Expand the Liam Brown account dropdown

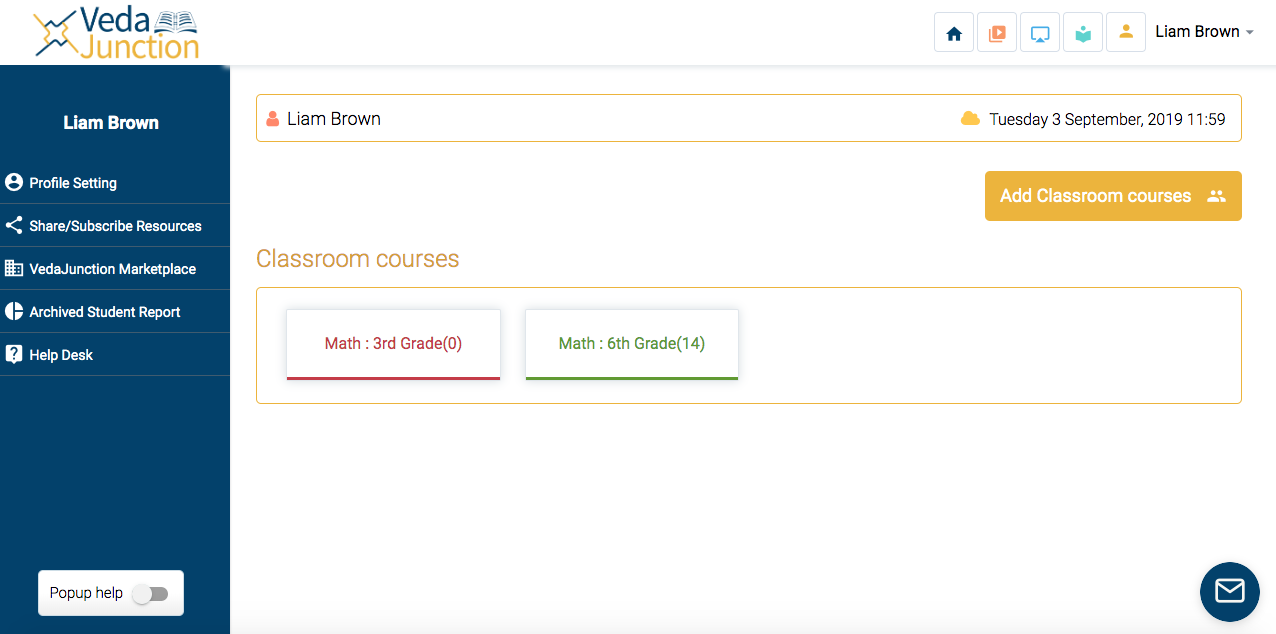pyautogui.click(x=1204, y=32)
